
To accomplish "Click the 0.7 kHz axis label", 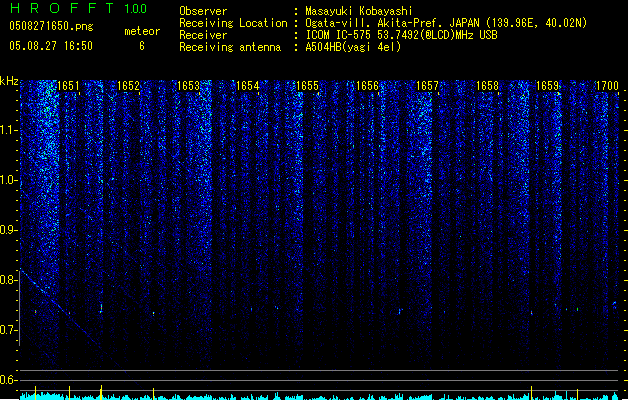I will (x=9, y=330).
